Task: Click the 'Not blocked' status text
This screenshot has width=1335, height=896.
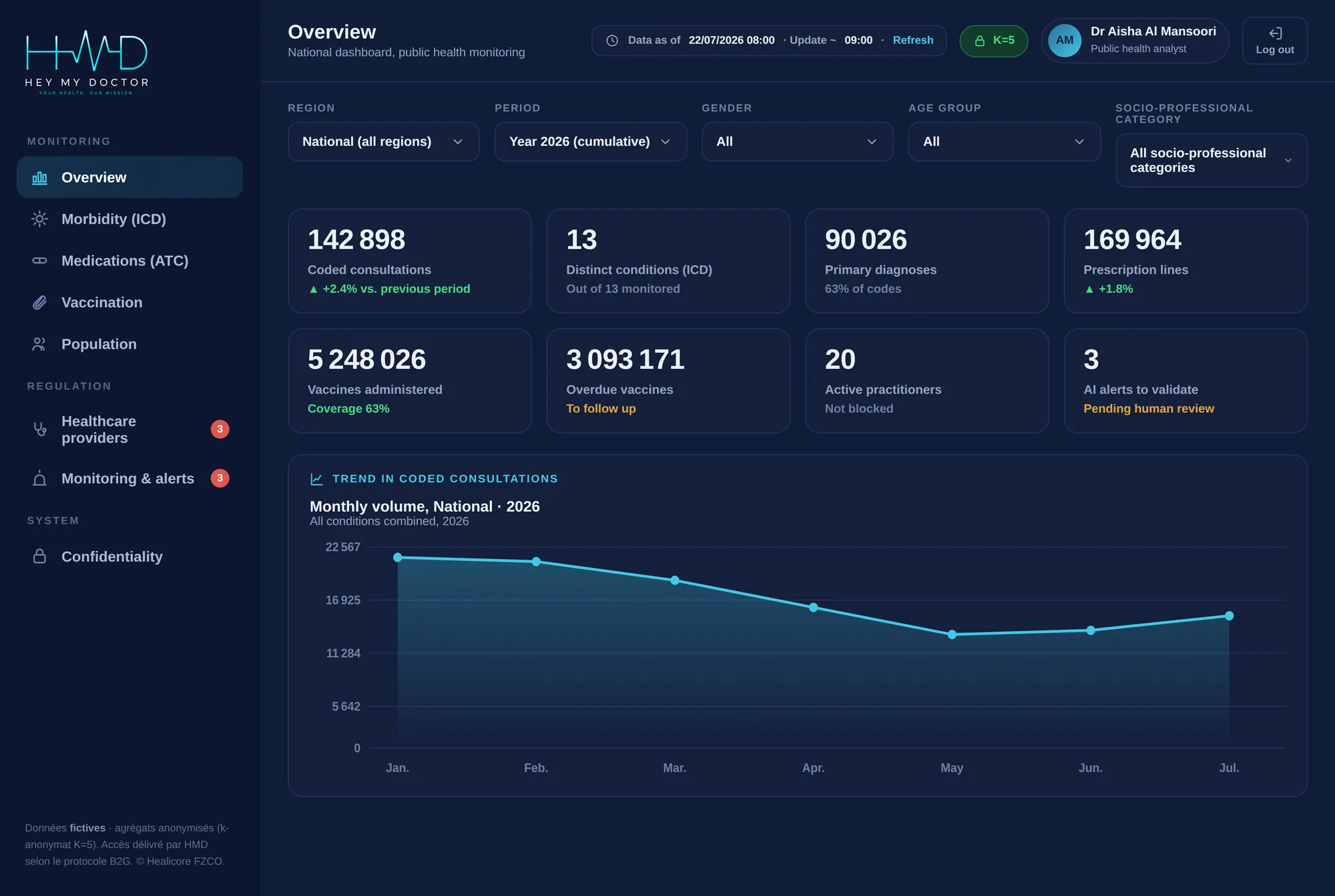Action: 859,408
